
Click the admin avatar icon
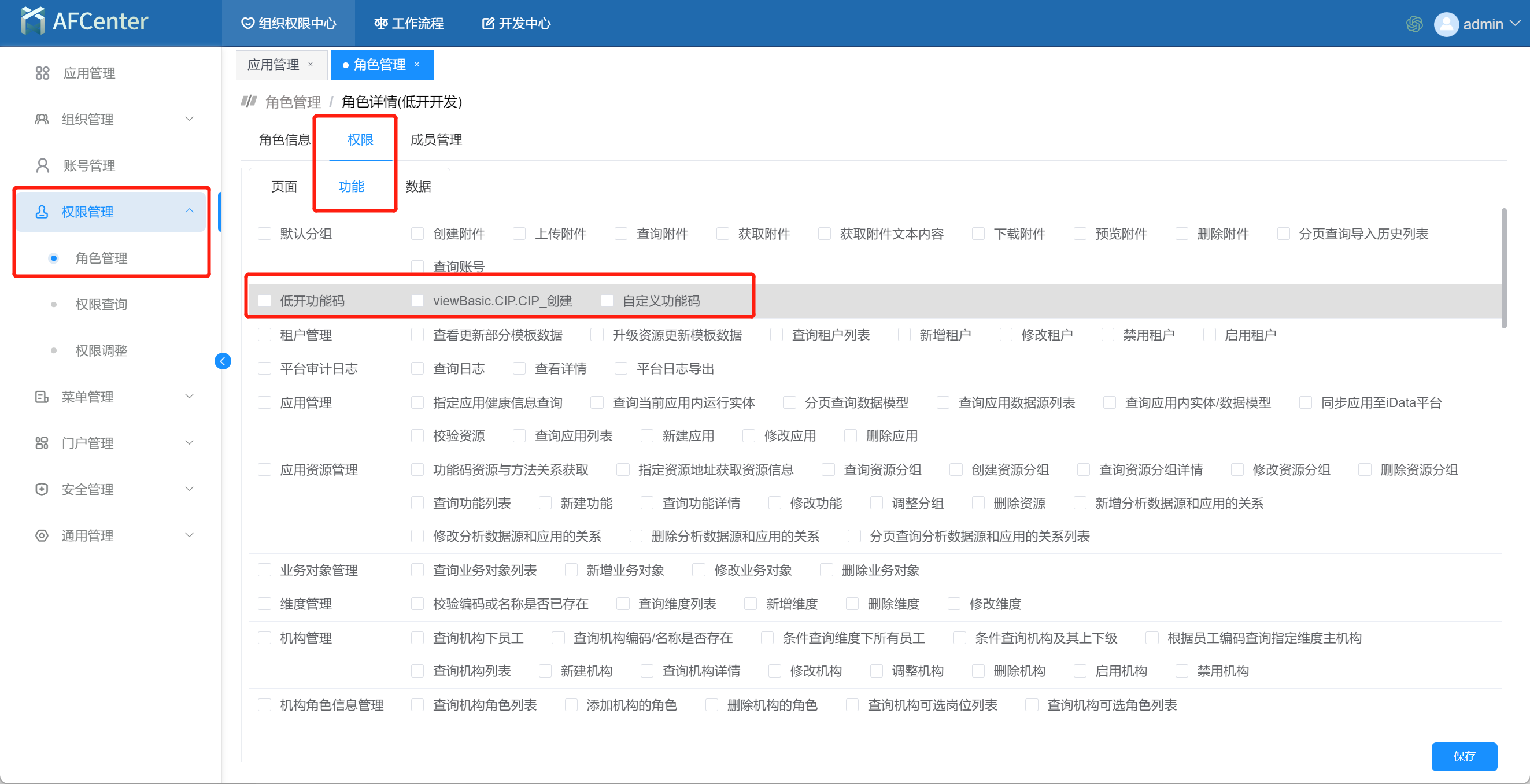click(x=1446, y=24)
